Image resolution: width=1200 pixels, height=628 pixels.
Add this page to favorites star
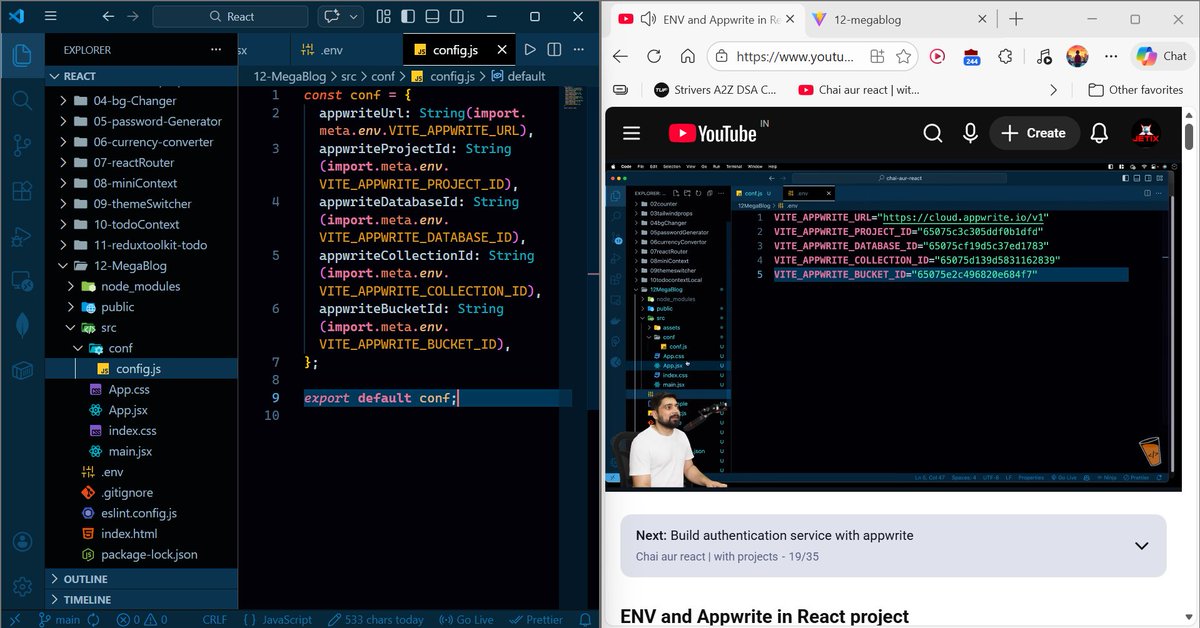904,57
